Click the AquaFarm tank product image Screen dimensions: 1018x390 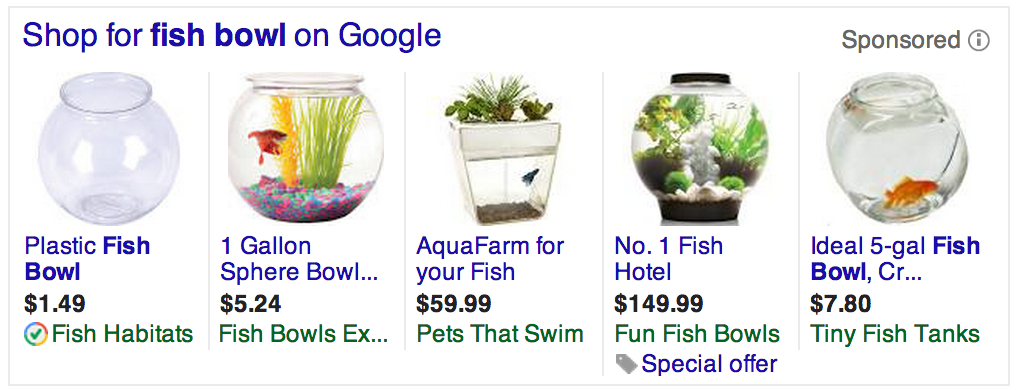click(503, 149)
